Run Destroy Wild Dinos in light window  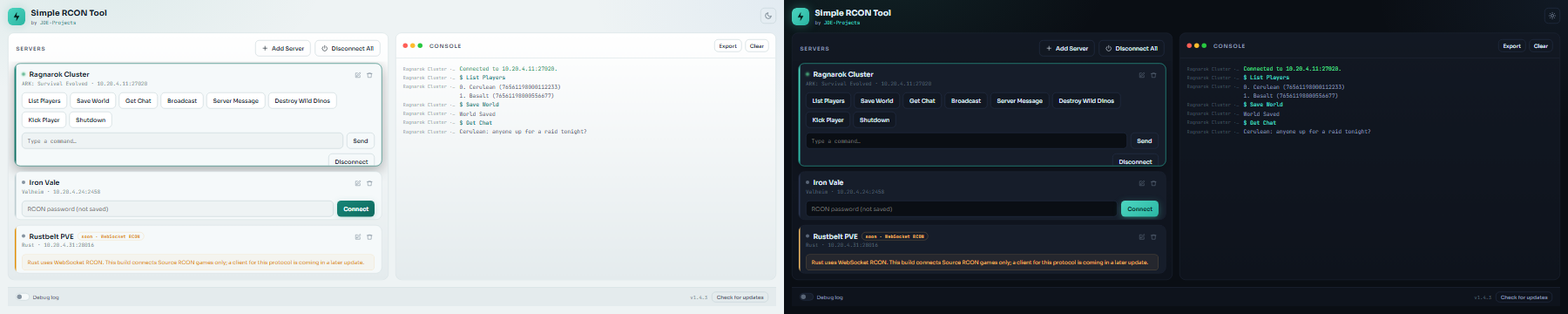click(x=302, y=101)
